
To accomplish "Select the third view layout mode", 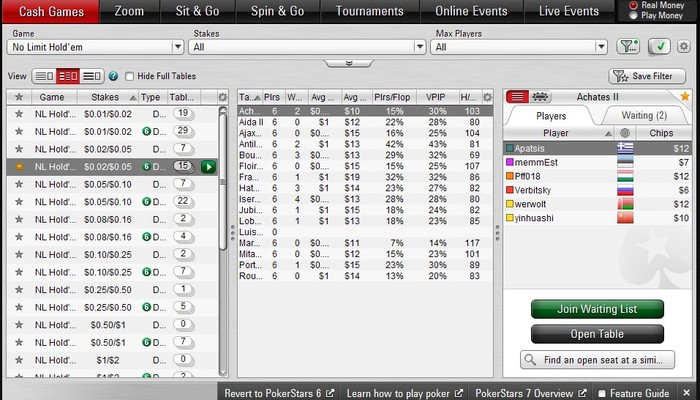I will 92,76.
